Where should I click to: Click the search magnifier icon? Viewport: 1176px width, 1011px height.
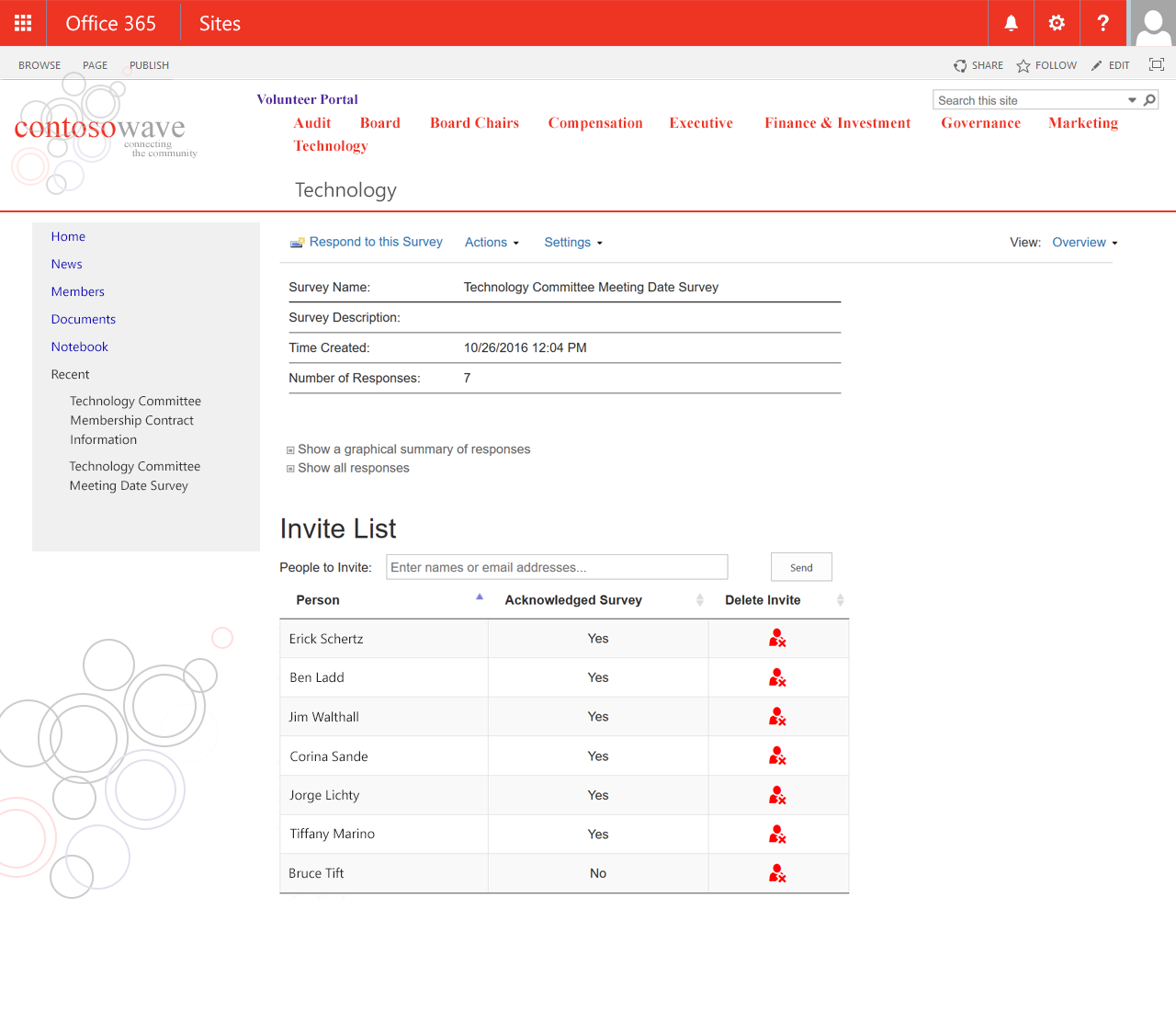[x=1149, y=100]
